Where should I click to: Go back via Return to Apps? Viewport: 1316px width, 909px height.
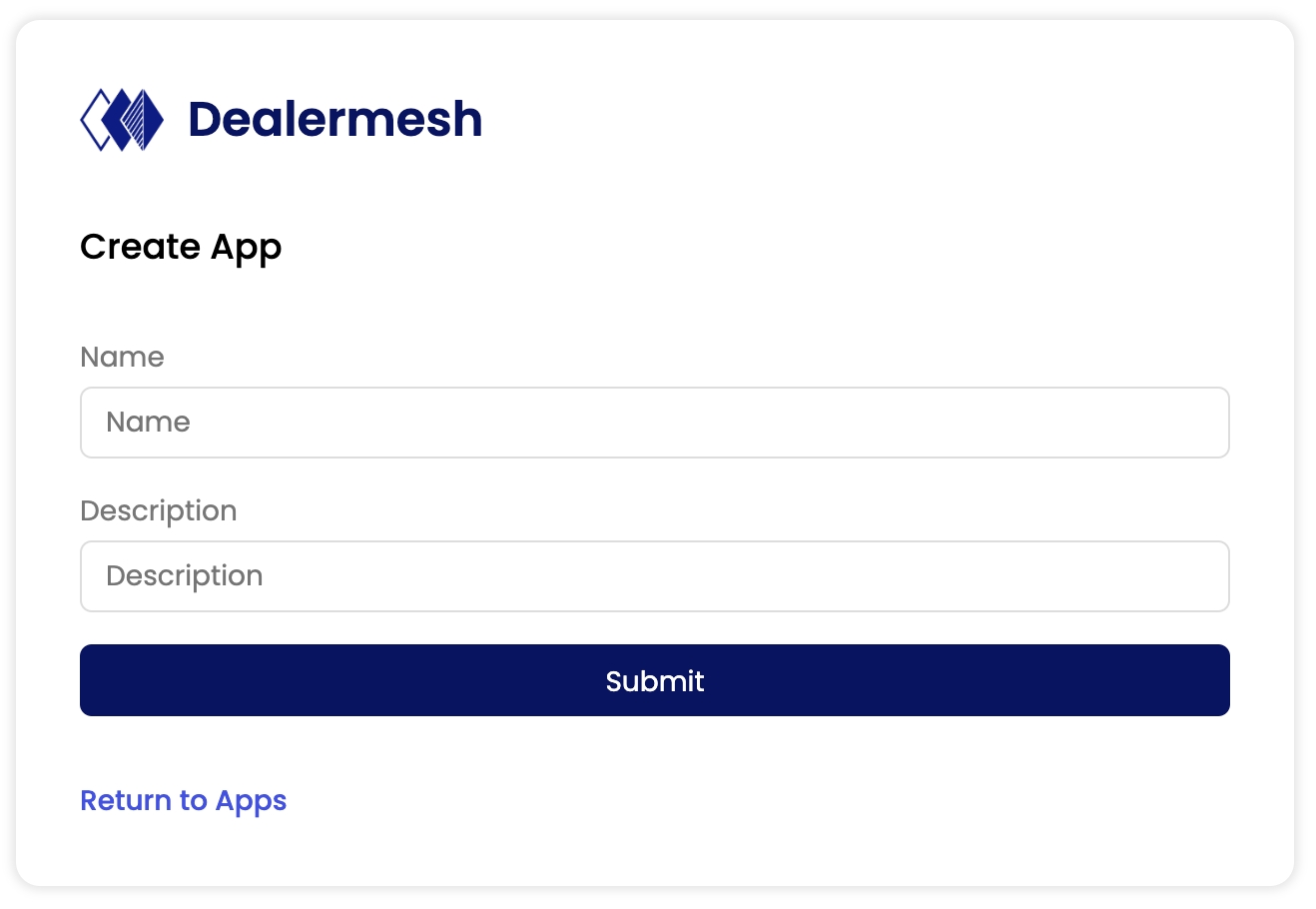184,800
